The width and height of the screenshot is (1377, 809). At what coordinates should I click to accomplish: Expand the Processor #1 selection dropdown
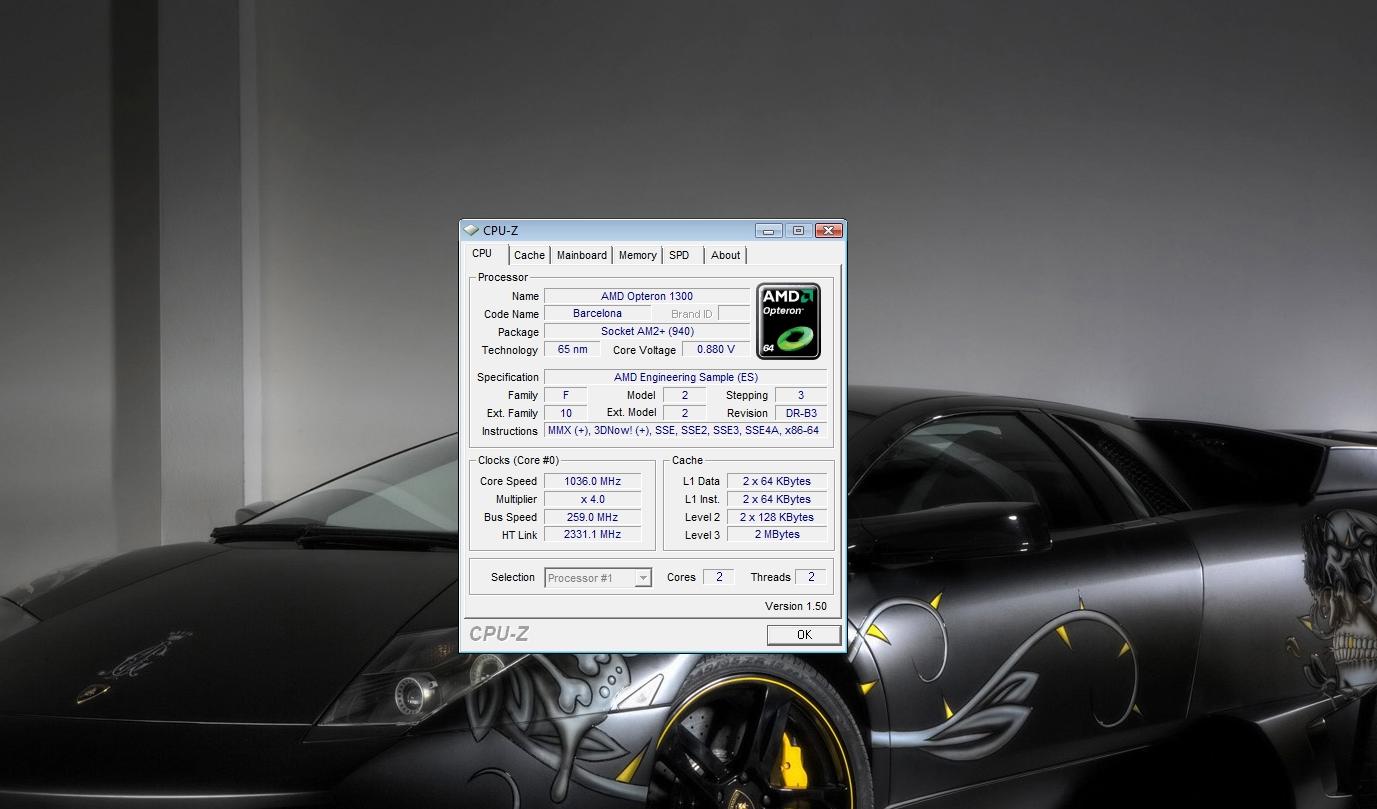(x=643, y=578)
